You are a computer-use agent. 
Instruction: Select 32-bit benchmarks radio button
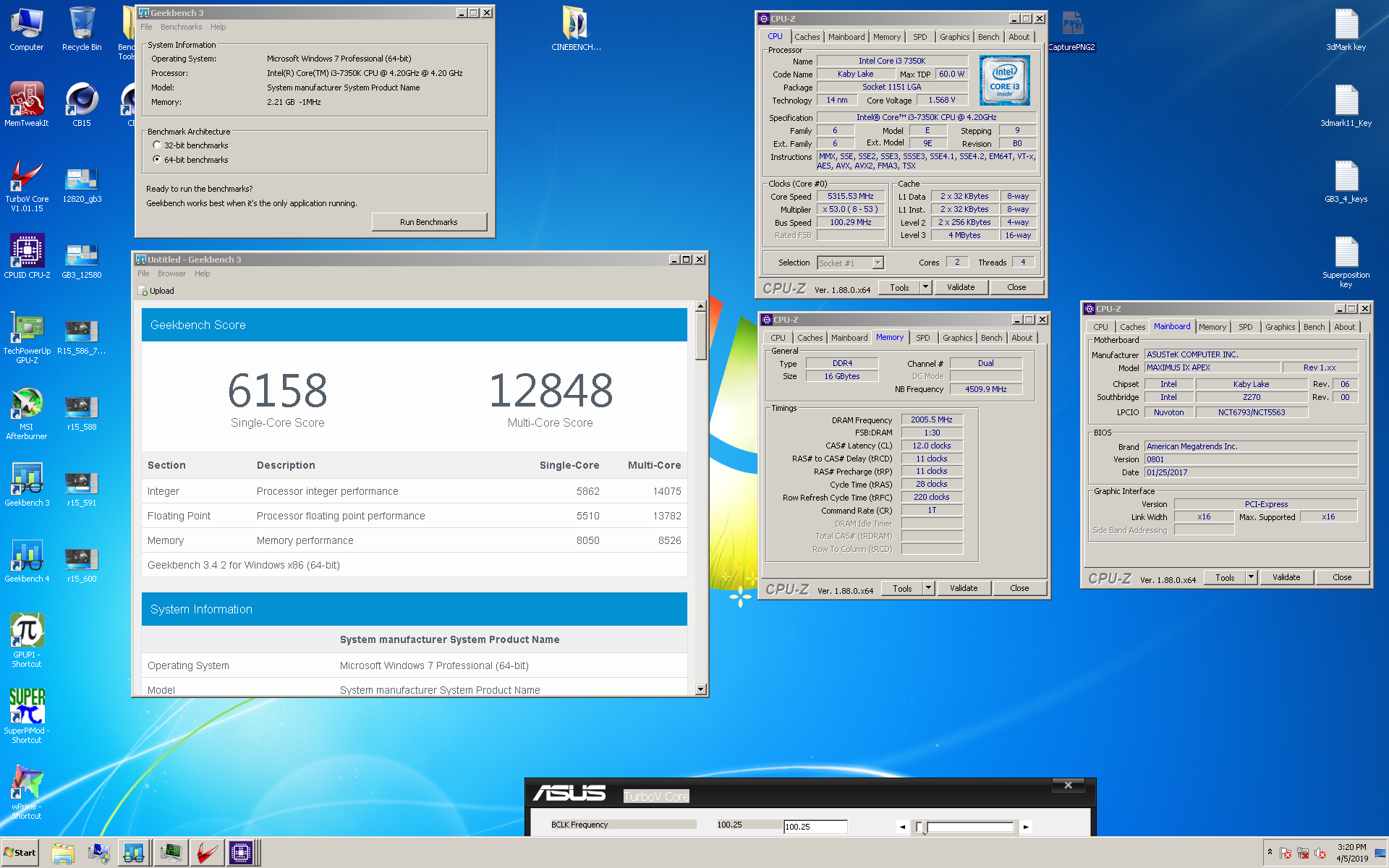pos(157,145)
